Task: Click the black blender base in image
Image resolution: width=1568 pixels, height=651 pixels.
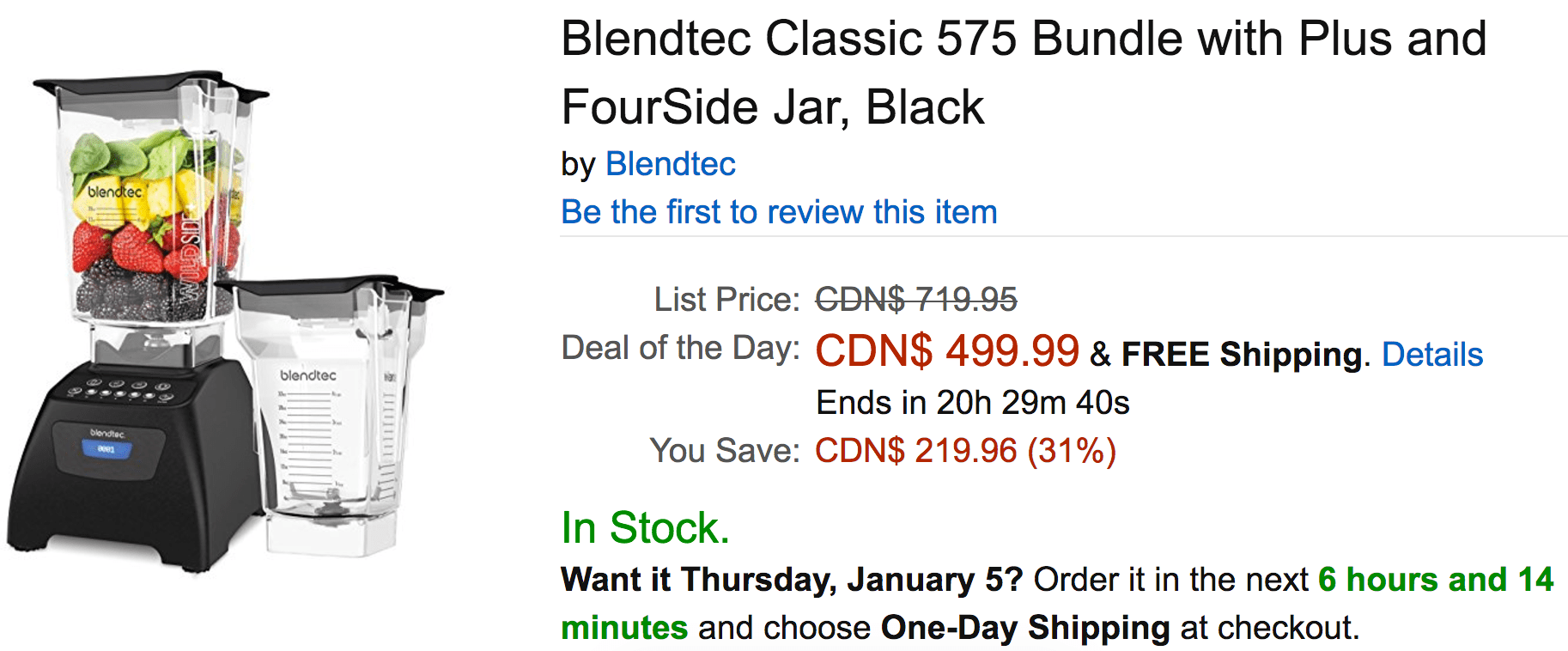Action: (x=129, y=464)
